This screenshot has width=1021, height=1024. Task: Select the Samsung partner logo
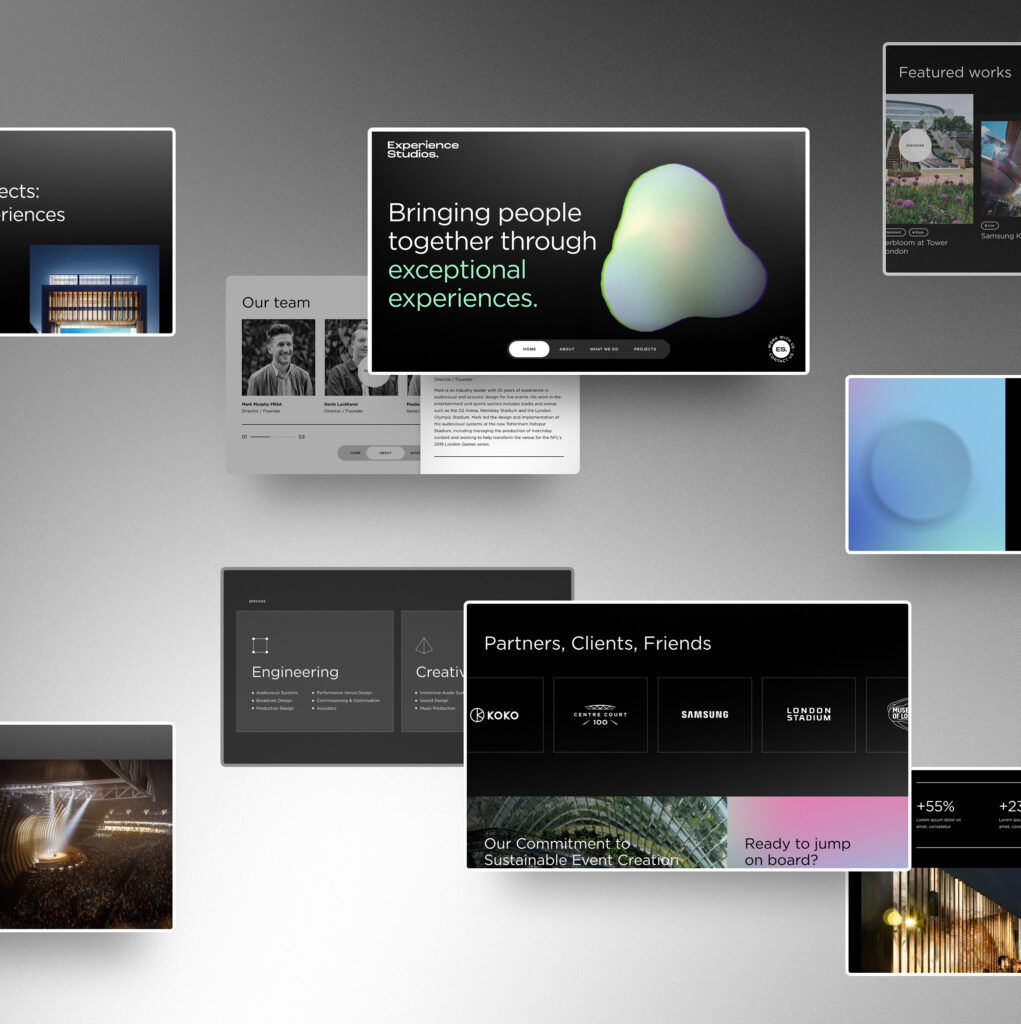[705, 715]
